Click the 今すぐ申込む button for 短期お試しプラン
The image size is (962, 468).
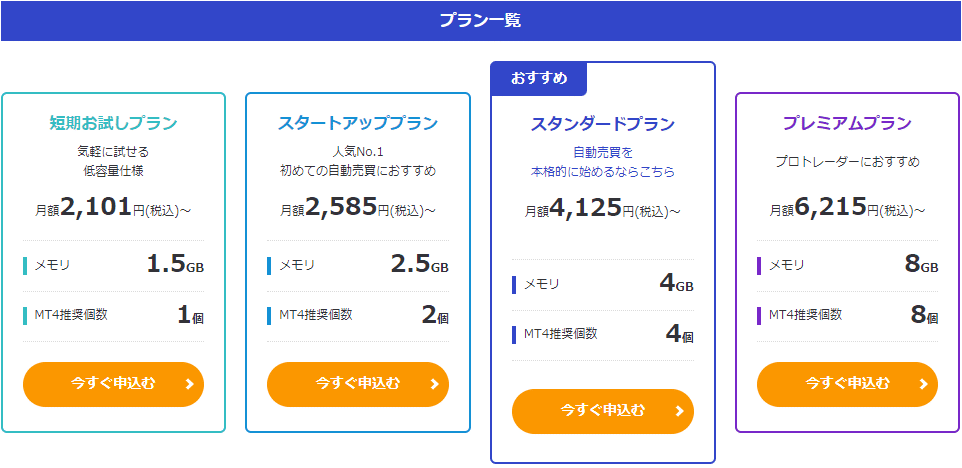[114, 385]
